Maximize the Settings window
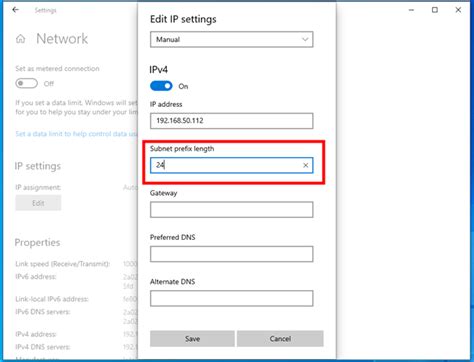Image resolution: width=474 pixels, height=362 pixels. coord(435,10)
